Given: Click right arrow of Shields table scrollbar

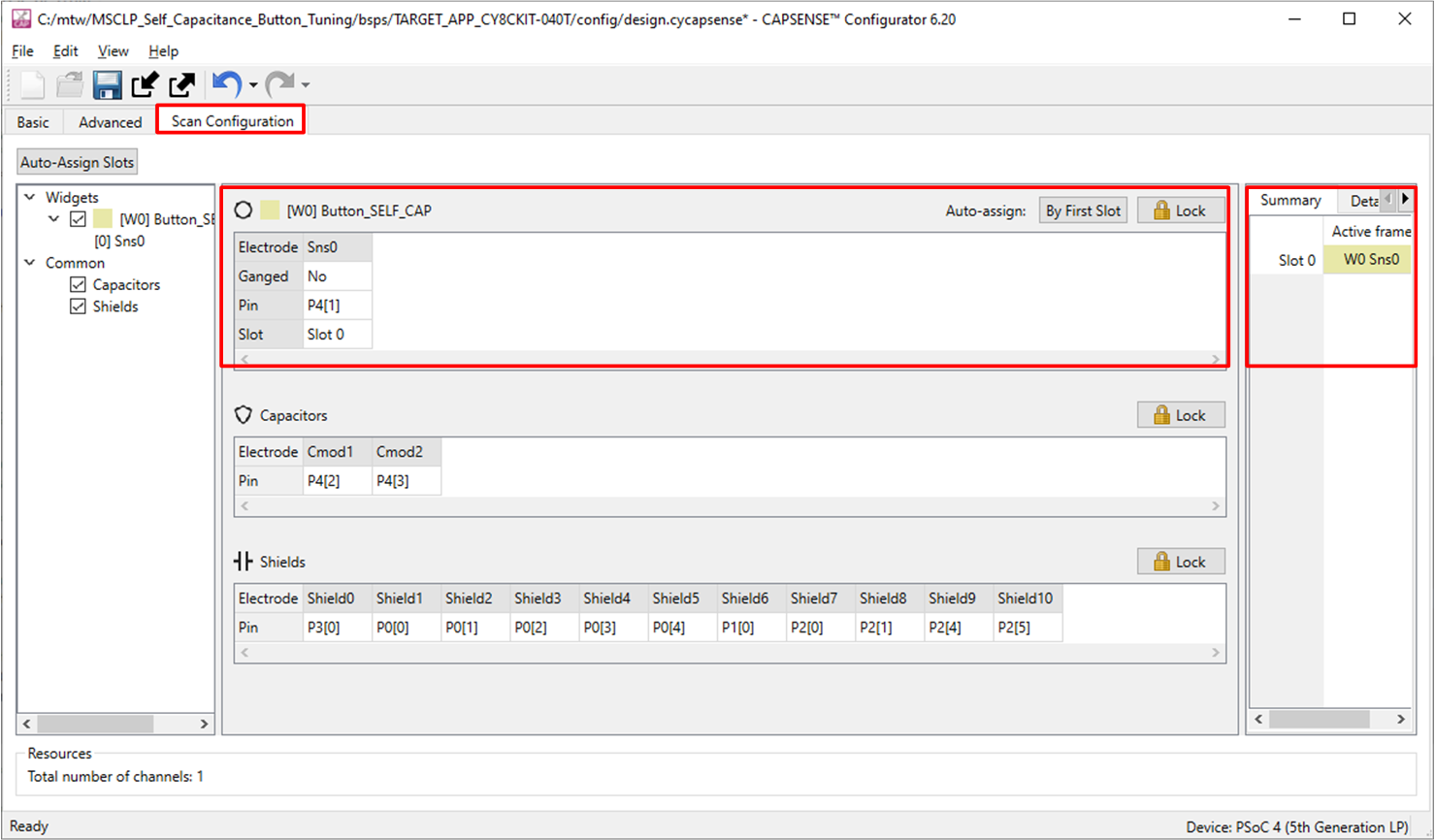Looking at the screenshot, I should click(1216, 653).
